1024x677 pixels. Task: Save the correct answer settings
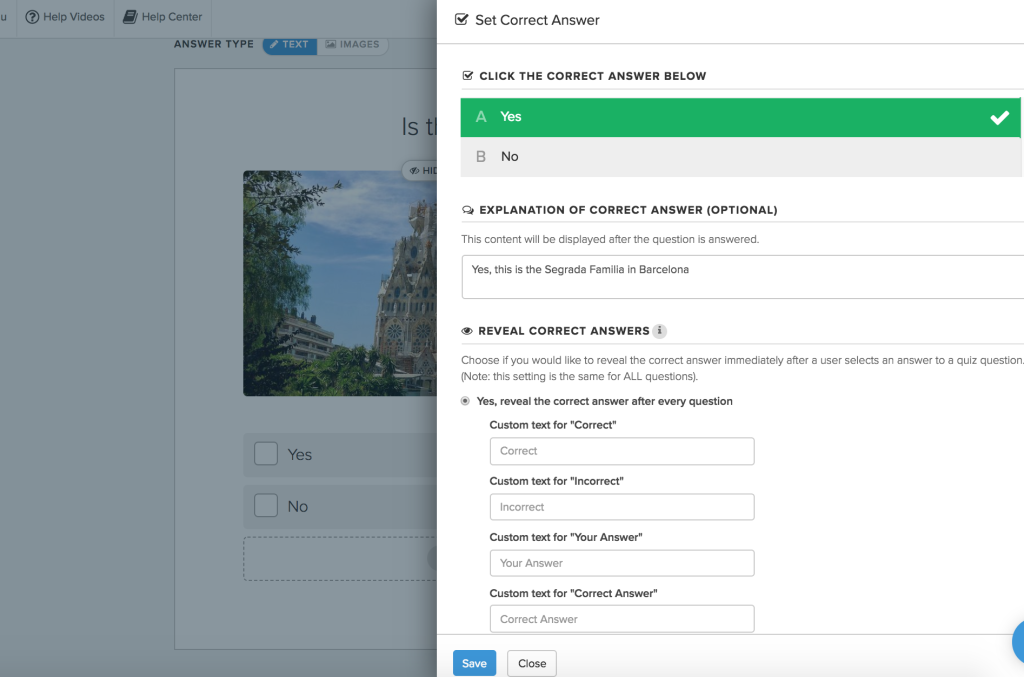click(474, 663)
